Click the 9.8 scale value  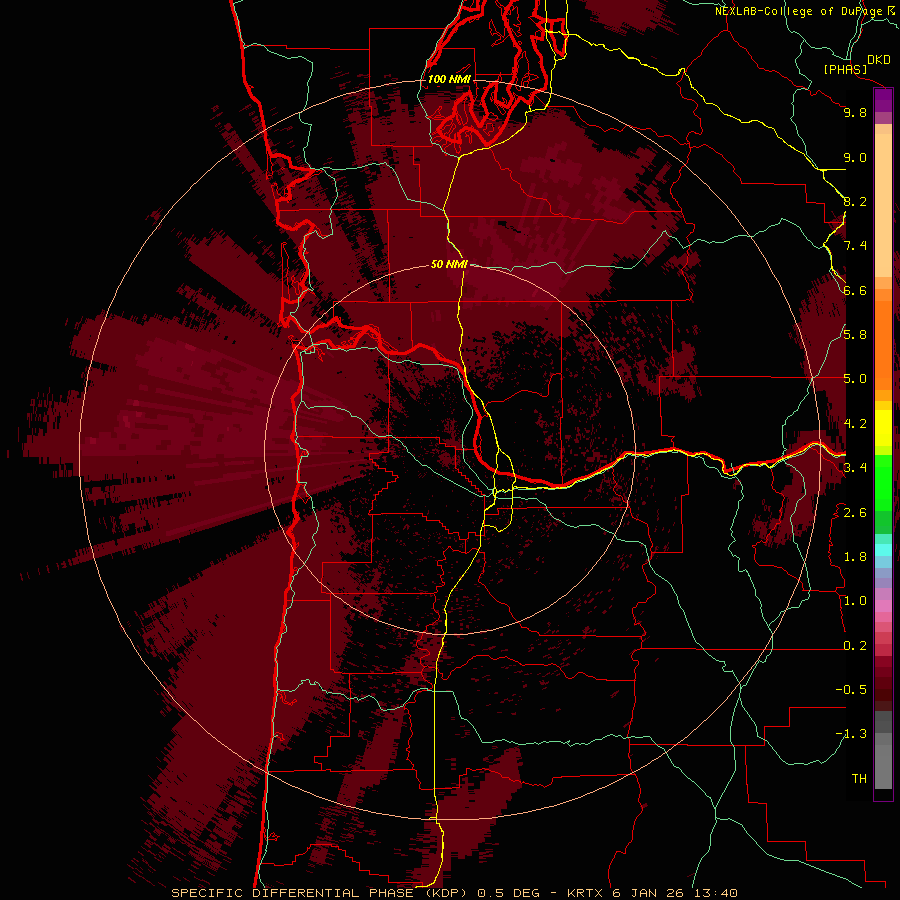(855, 113)
